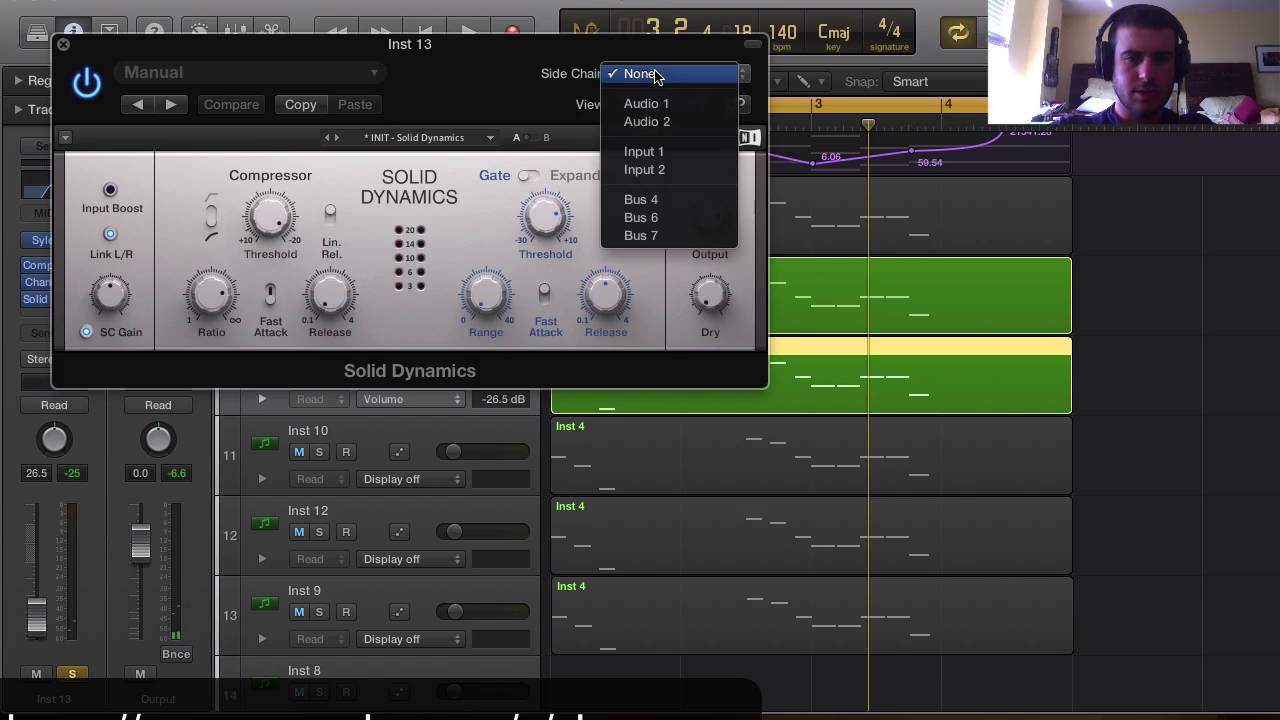
Task: Click the Inst 12 track volume slider
Action: point(485,532)
